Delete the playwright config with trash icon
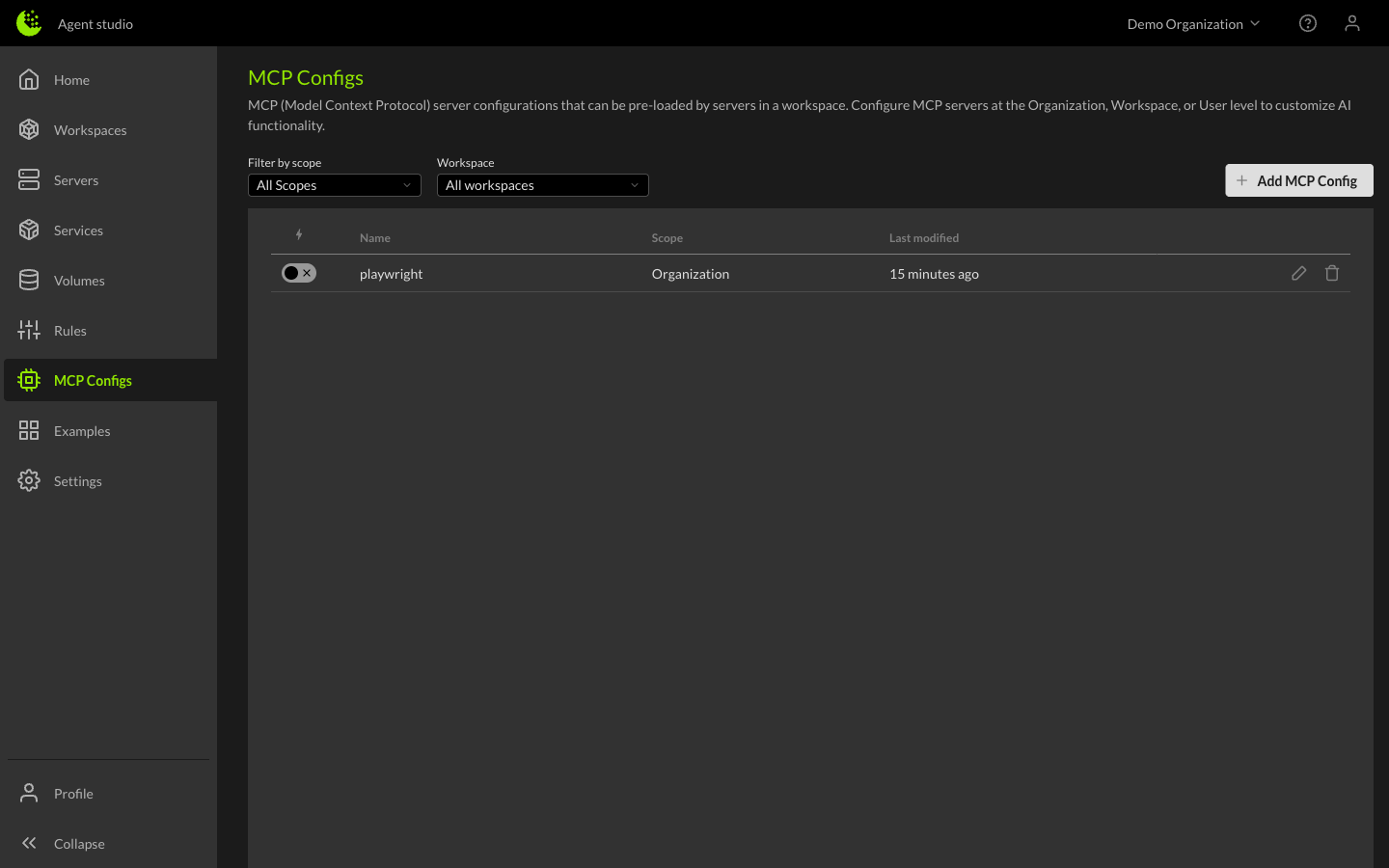The width and height of the screenshot is (1389, 868). tap(1331, 274)
